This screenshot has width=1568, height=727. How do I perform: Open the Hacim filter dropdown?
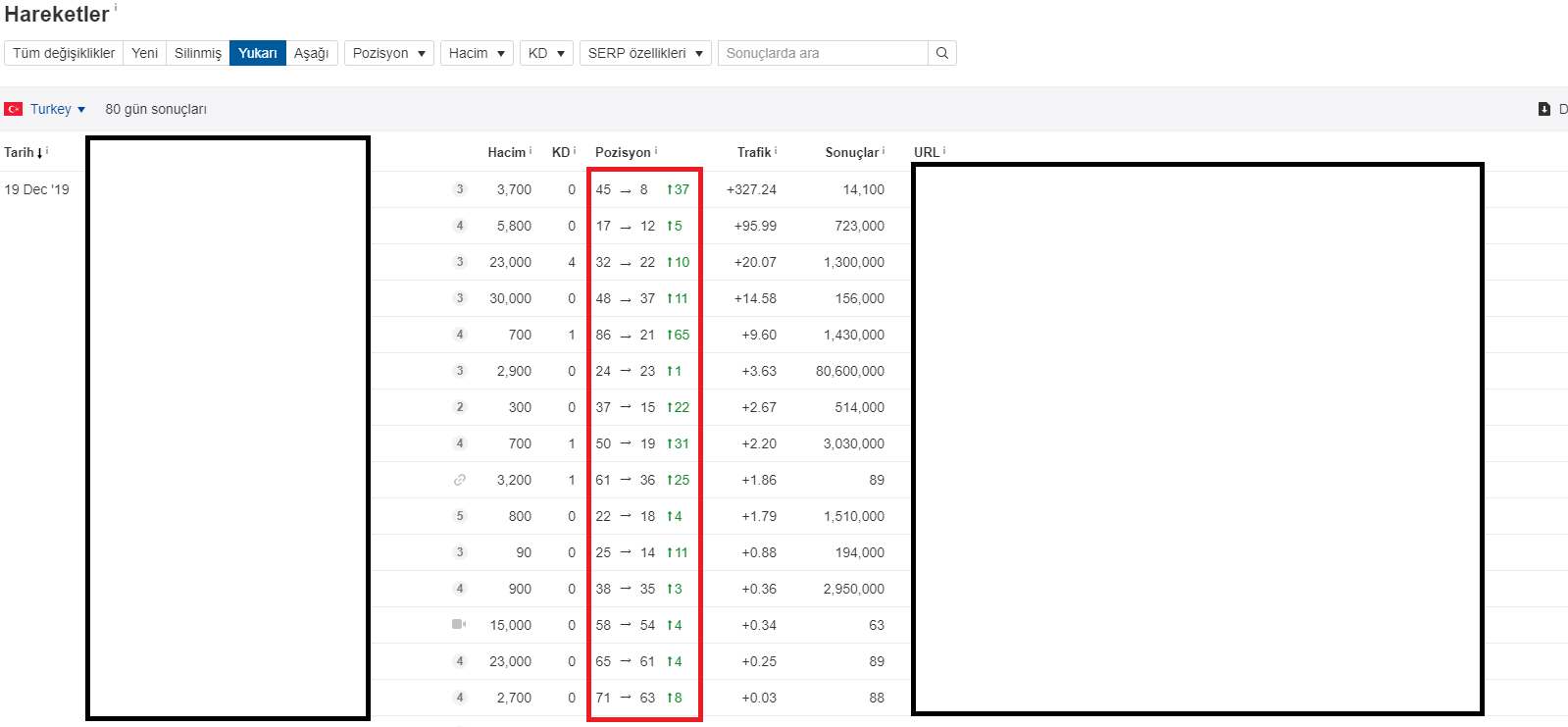pos(477,53)
